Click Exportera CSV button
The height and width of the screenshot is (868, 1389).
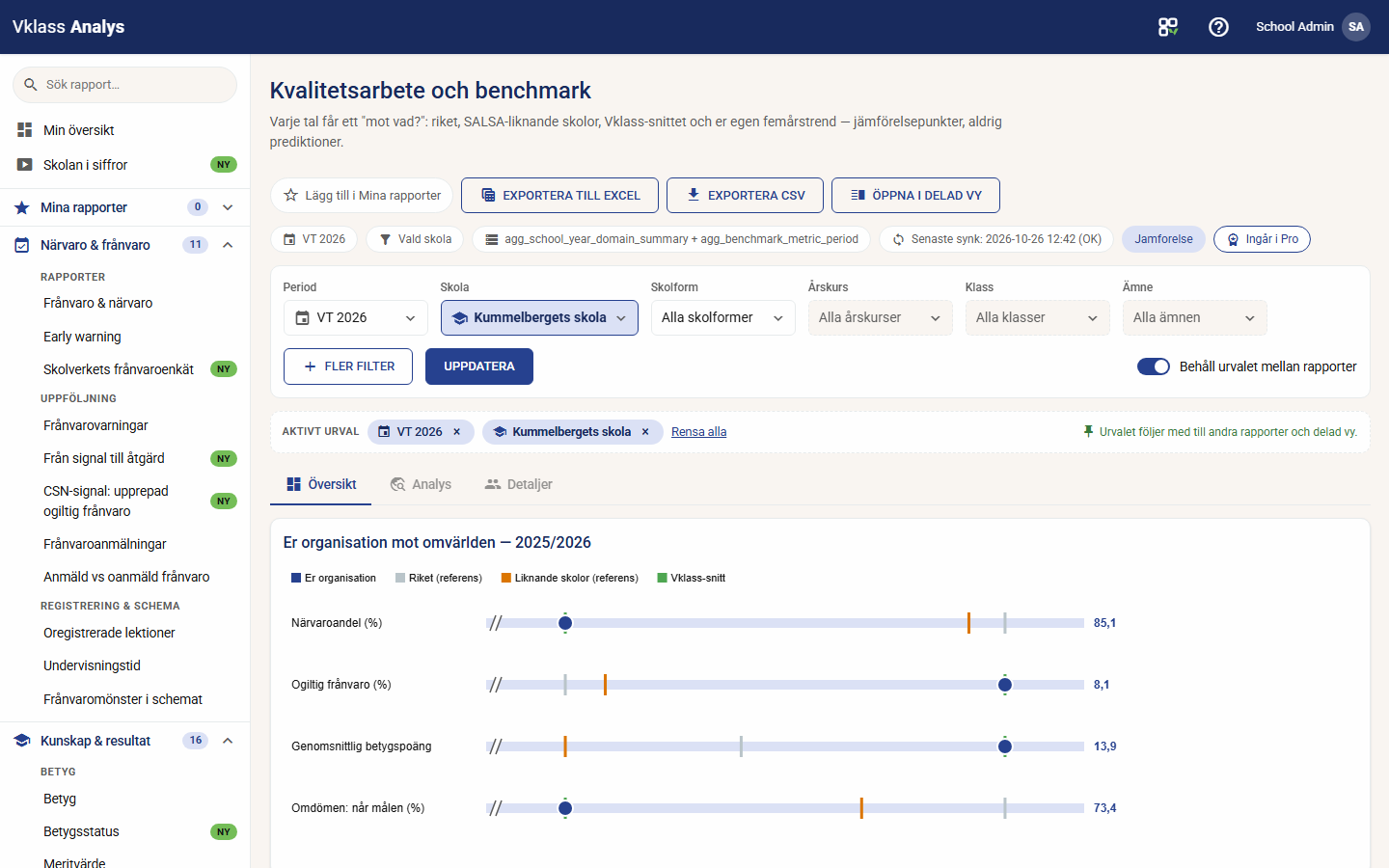[746, 195]
